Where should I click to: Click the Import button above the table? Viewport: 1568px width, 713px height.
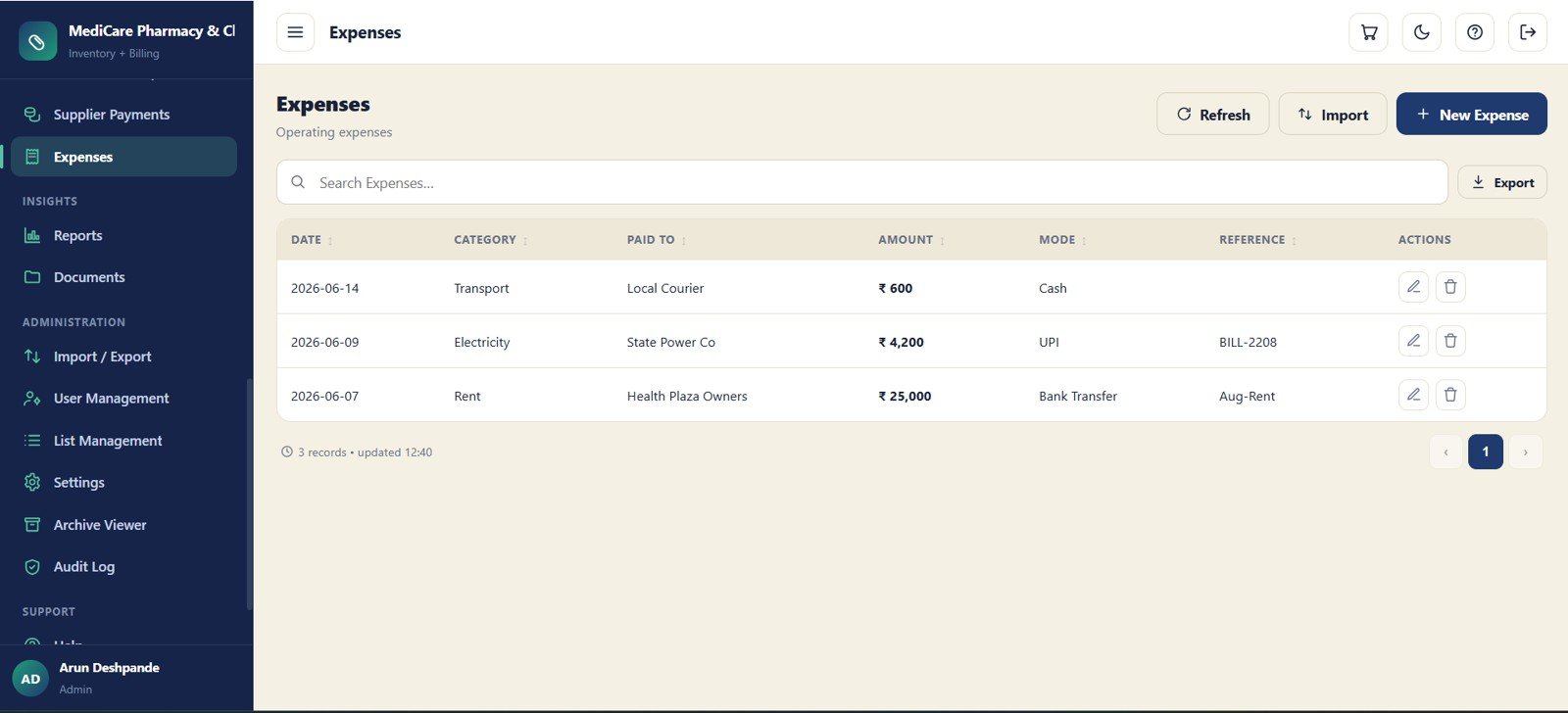1333,115
